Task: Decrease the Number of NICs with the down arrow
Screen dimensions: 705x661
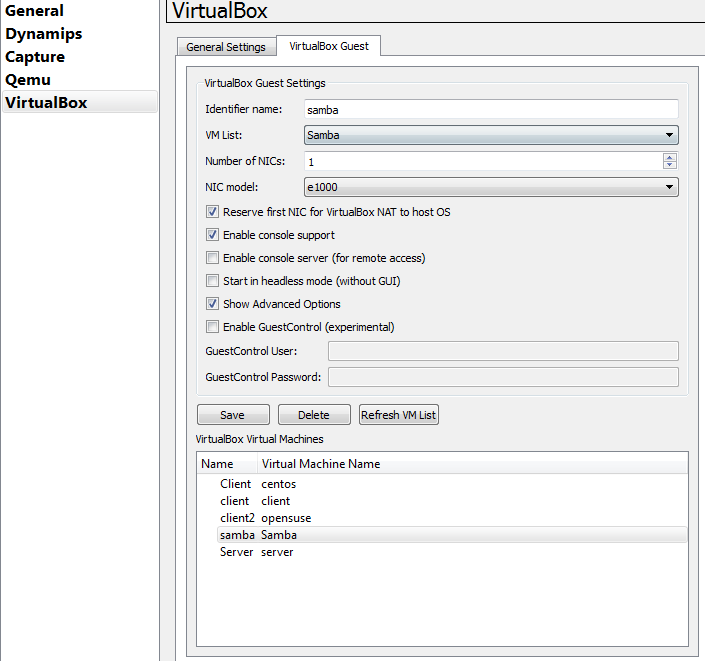Action: pos(669,165)
